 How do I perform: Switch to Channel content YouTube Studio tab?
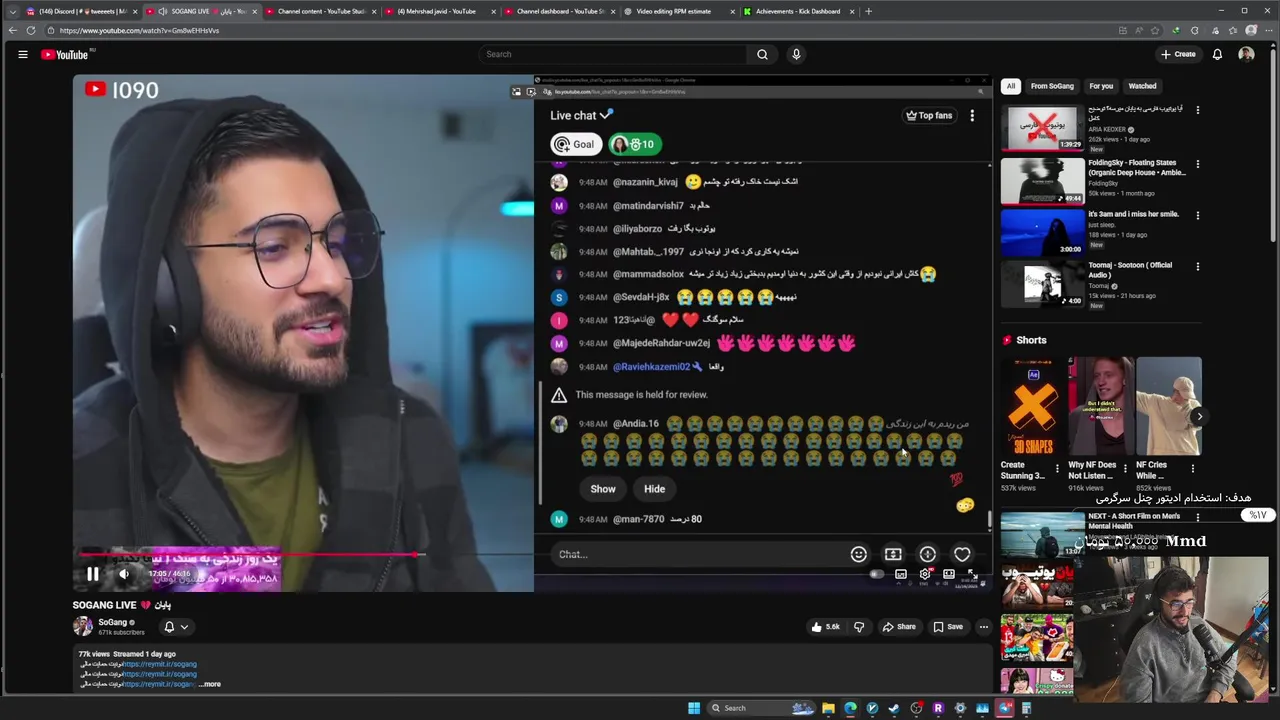[x=321, y=11]
